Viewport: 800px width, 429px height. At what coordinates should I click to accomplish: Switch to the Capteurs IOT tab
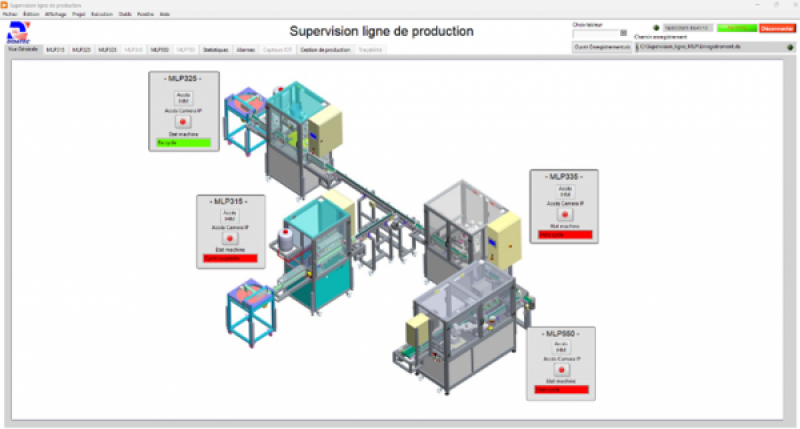coord(278,50)
